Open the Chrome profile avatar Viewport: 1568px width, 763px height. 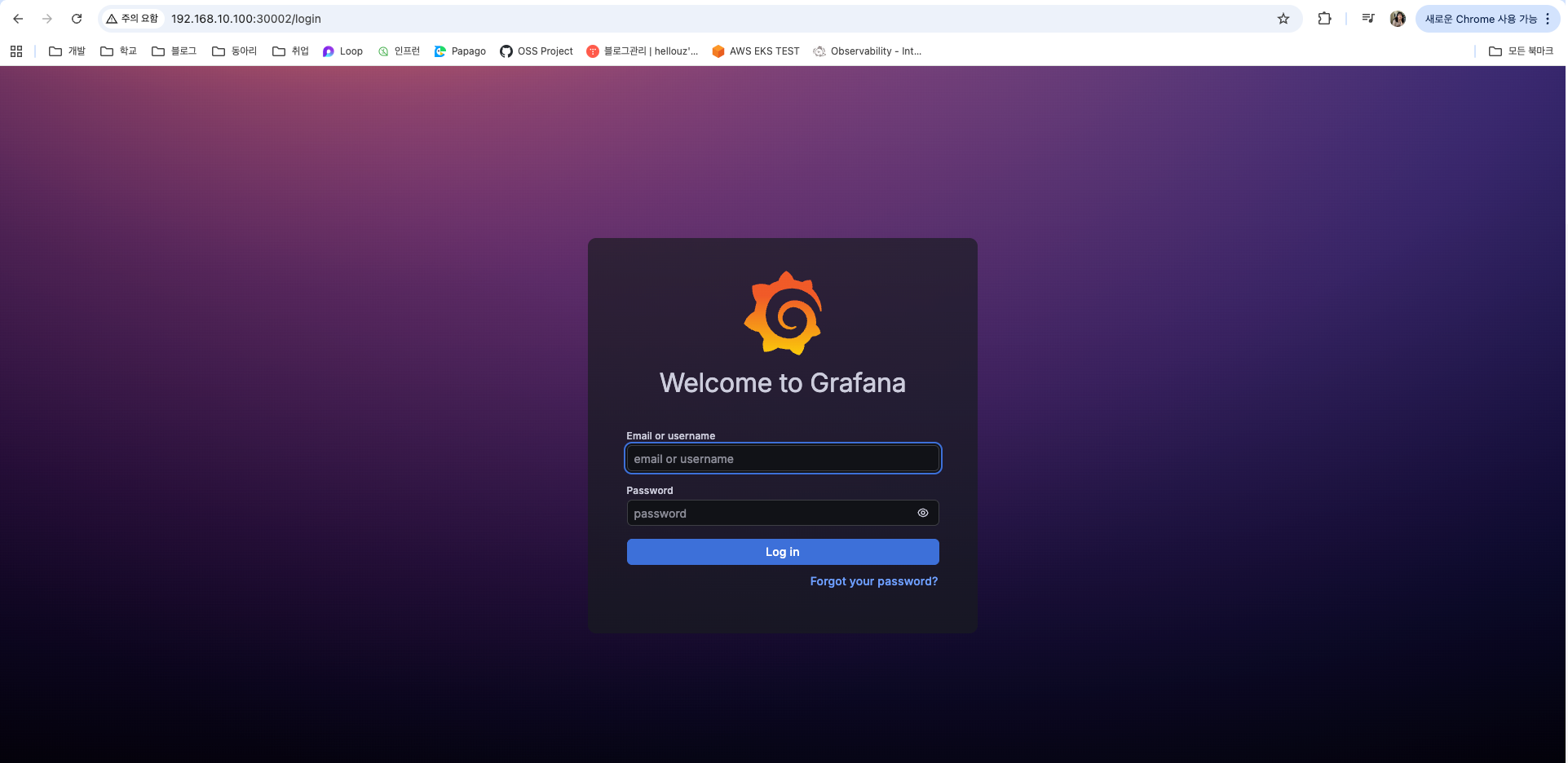(1398, 19)
